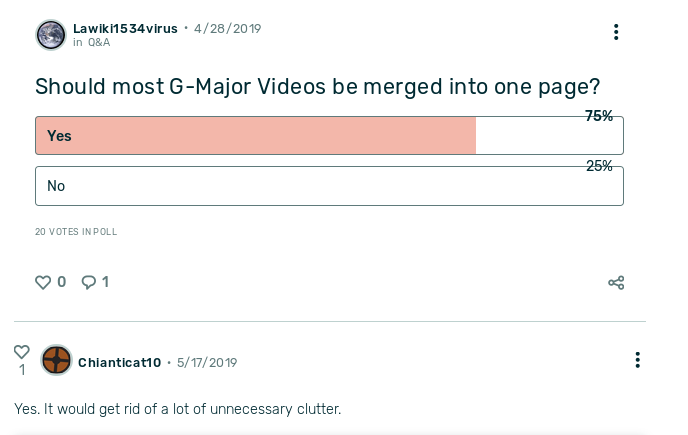The width and height of the screenshot is (688, 435).
Task: Go to the Q&A category
Action: 98,43
